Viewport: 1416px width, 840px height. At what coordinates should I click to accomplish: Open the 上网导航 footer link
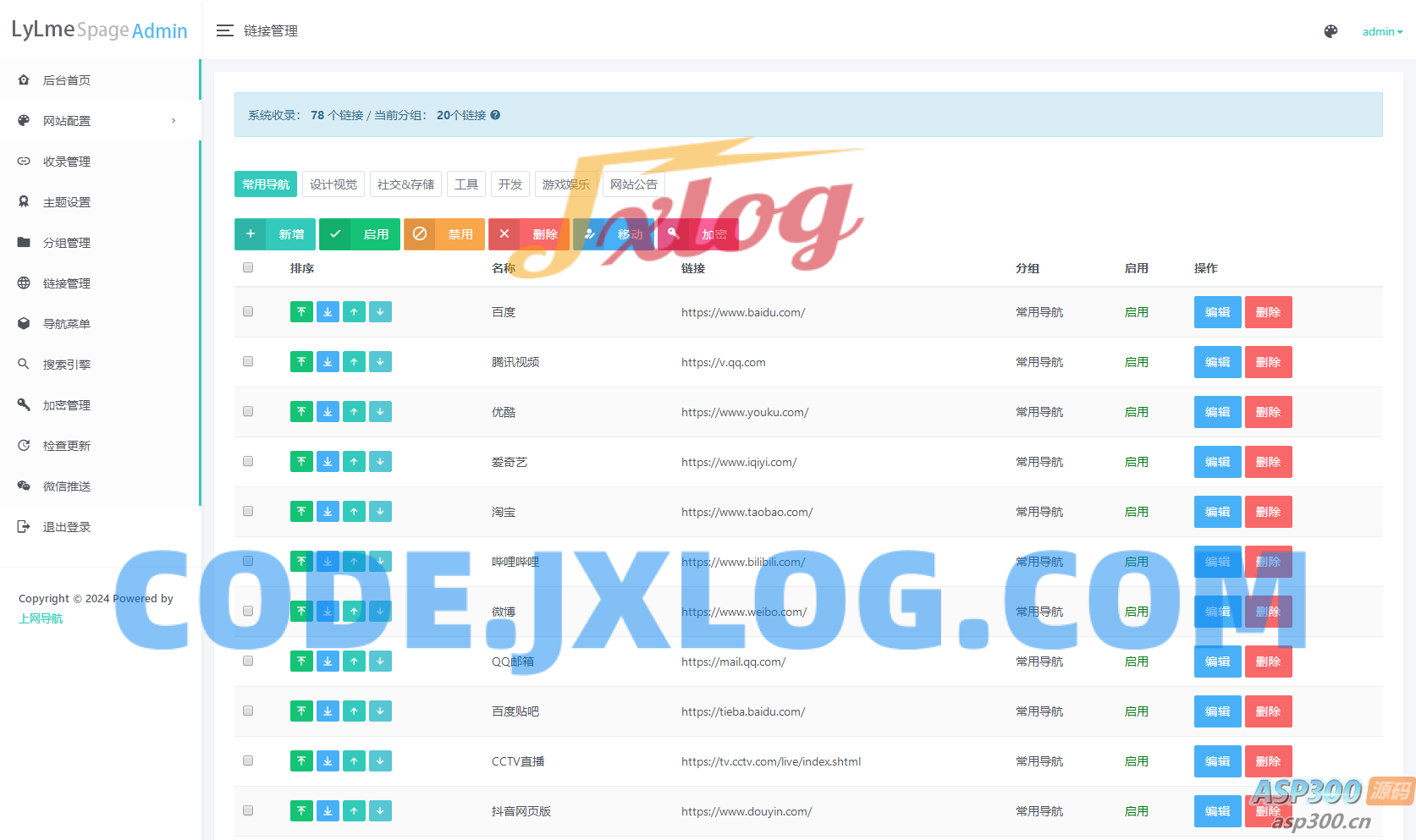tap(41, 618)
